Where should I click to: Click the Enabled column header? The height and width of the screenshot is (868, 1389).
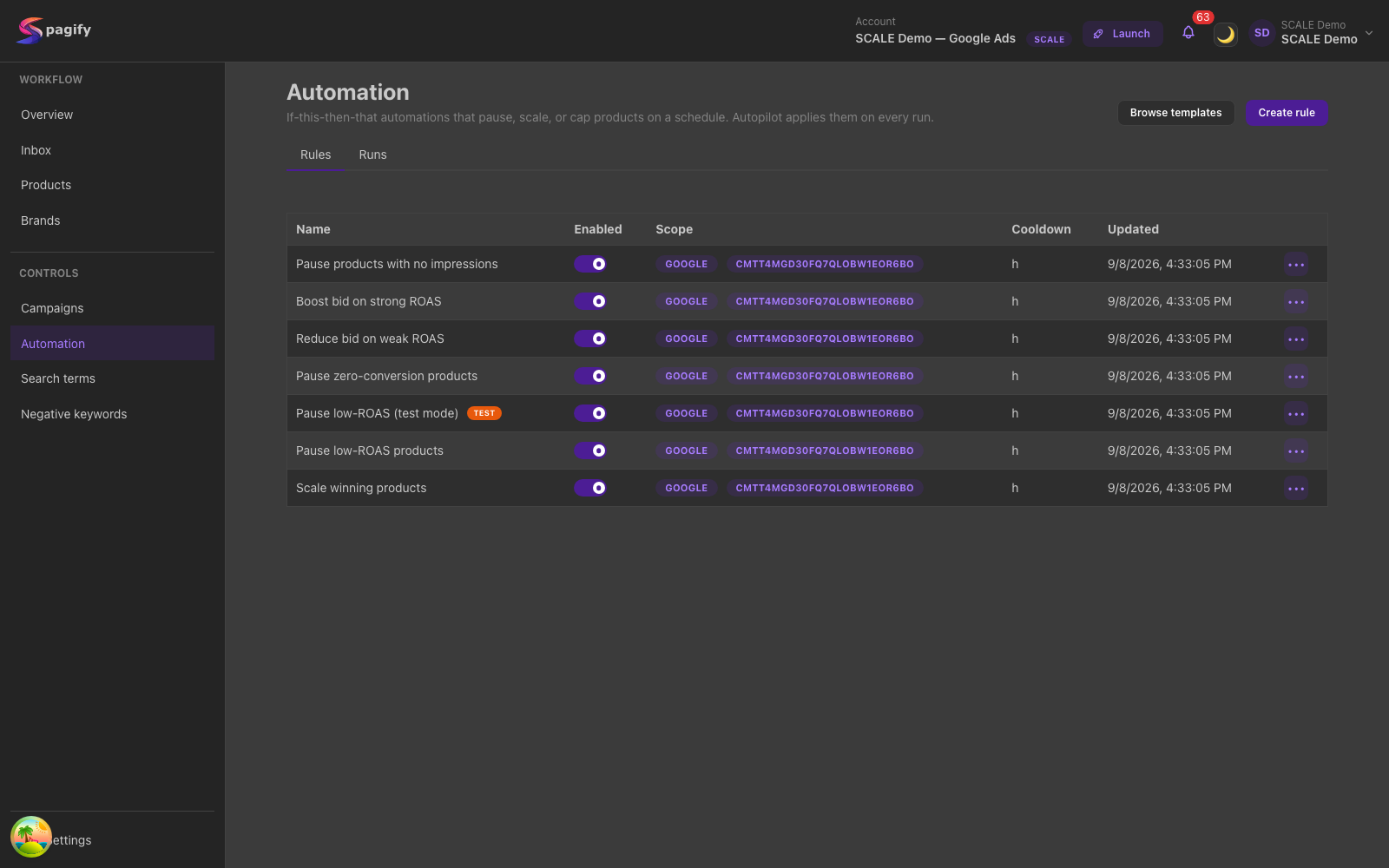point(598,229)
